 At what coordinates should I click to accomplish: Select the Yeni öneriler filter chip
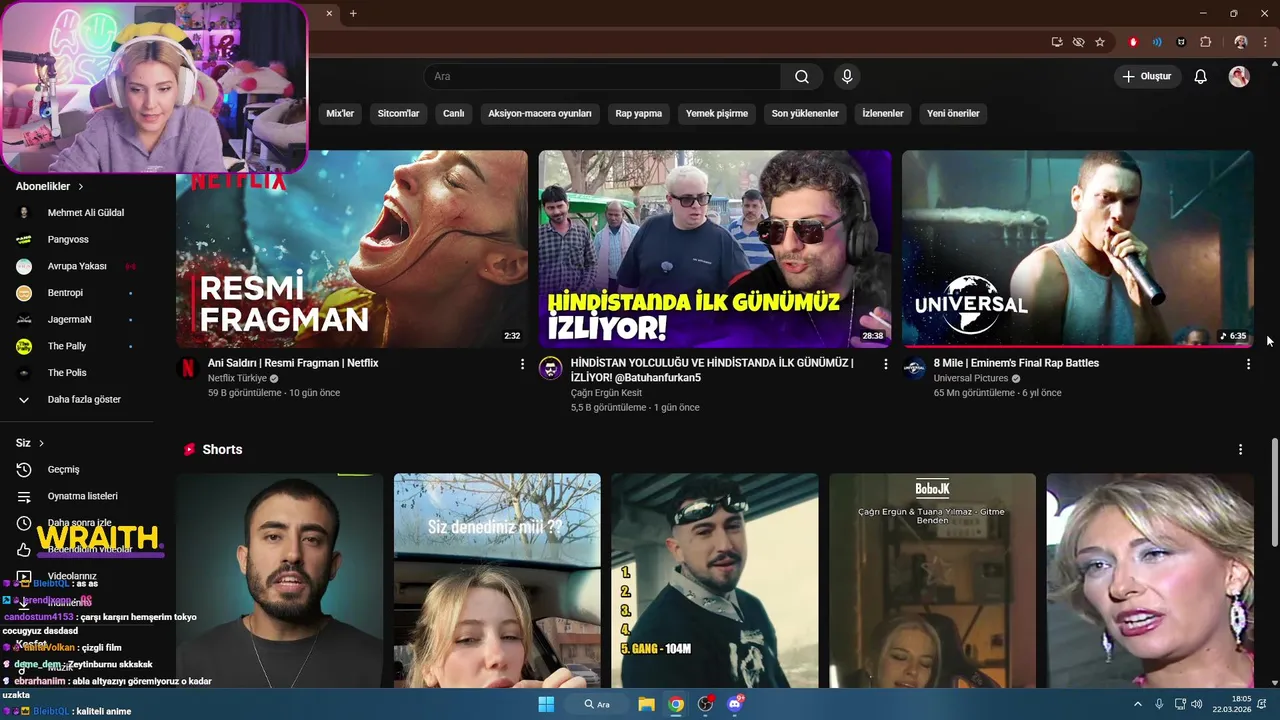[953, 114]
